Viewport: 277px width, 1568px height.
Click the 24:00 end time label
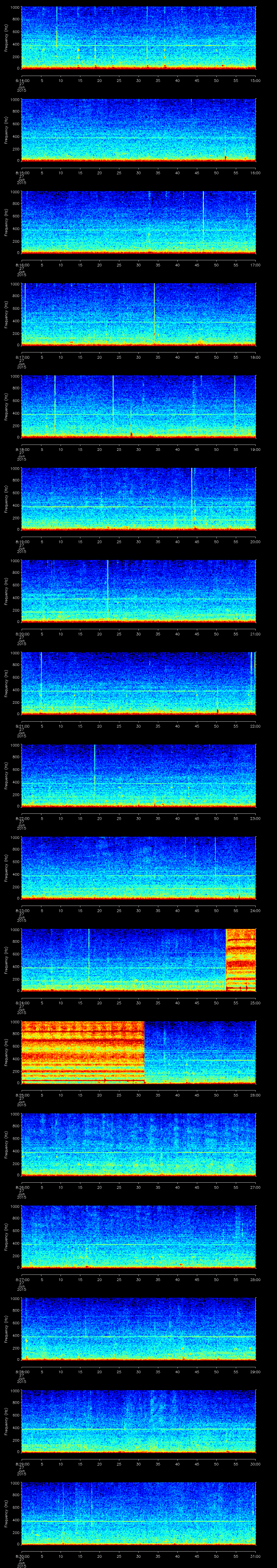point(255,910)
